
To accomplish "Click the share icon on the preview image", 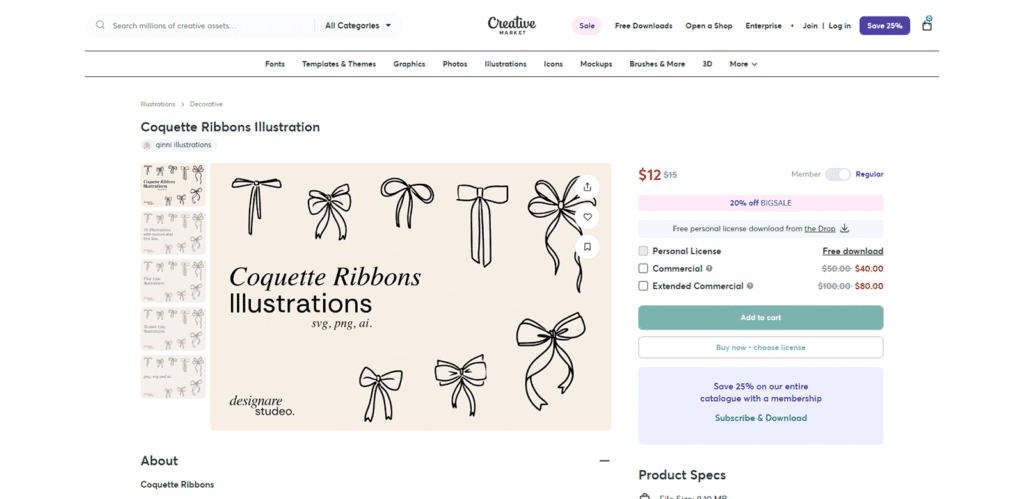I will (x=587, y=186).
